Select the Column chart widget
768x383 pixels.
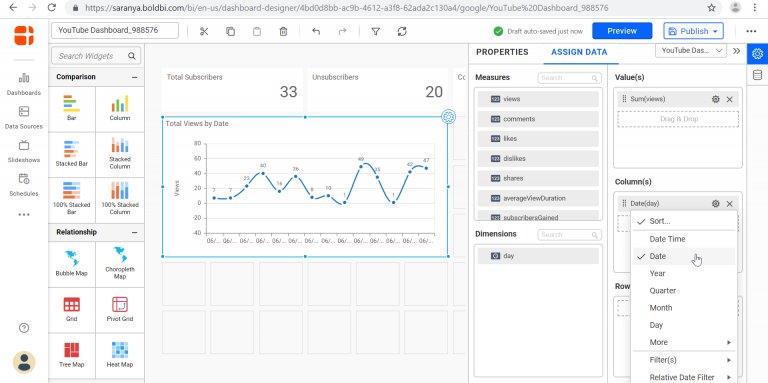[120, 108]
